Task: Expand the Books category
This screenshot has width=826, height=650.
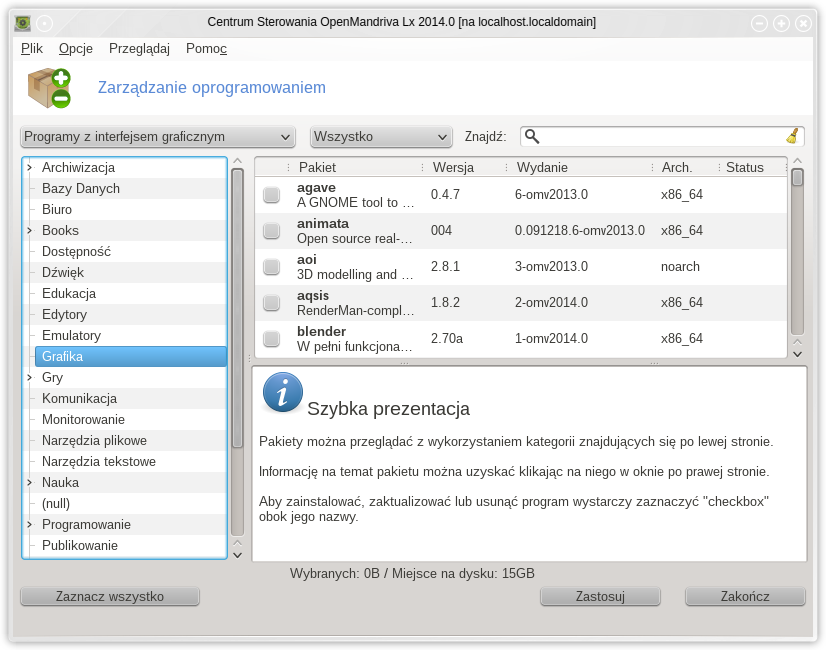Action: [30, 231]
